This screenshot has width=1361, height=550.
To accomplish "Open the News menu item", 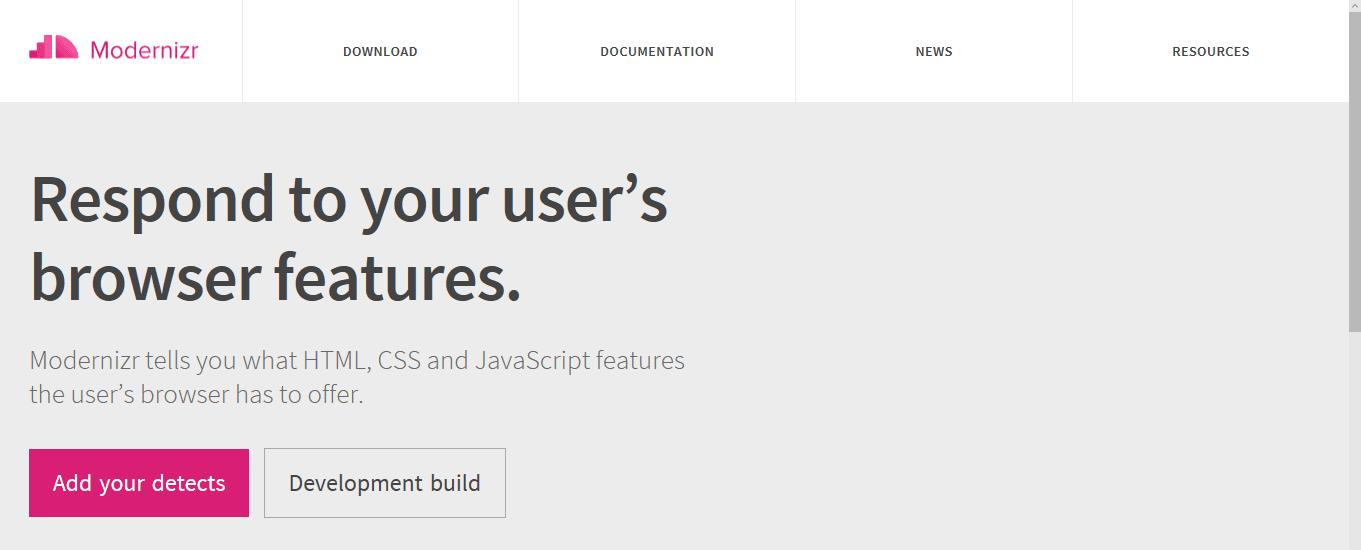I will pyautogui.click(x=934, y=51).
